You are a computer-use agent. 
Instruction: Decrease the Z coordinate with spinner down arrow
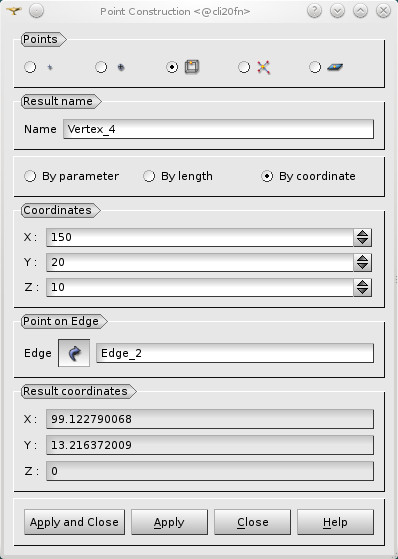[x=363, y=292]
